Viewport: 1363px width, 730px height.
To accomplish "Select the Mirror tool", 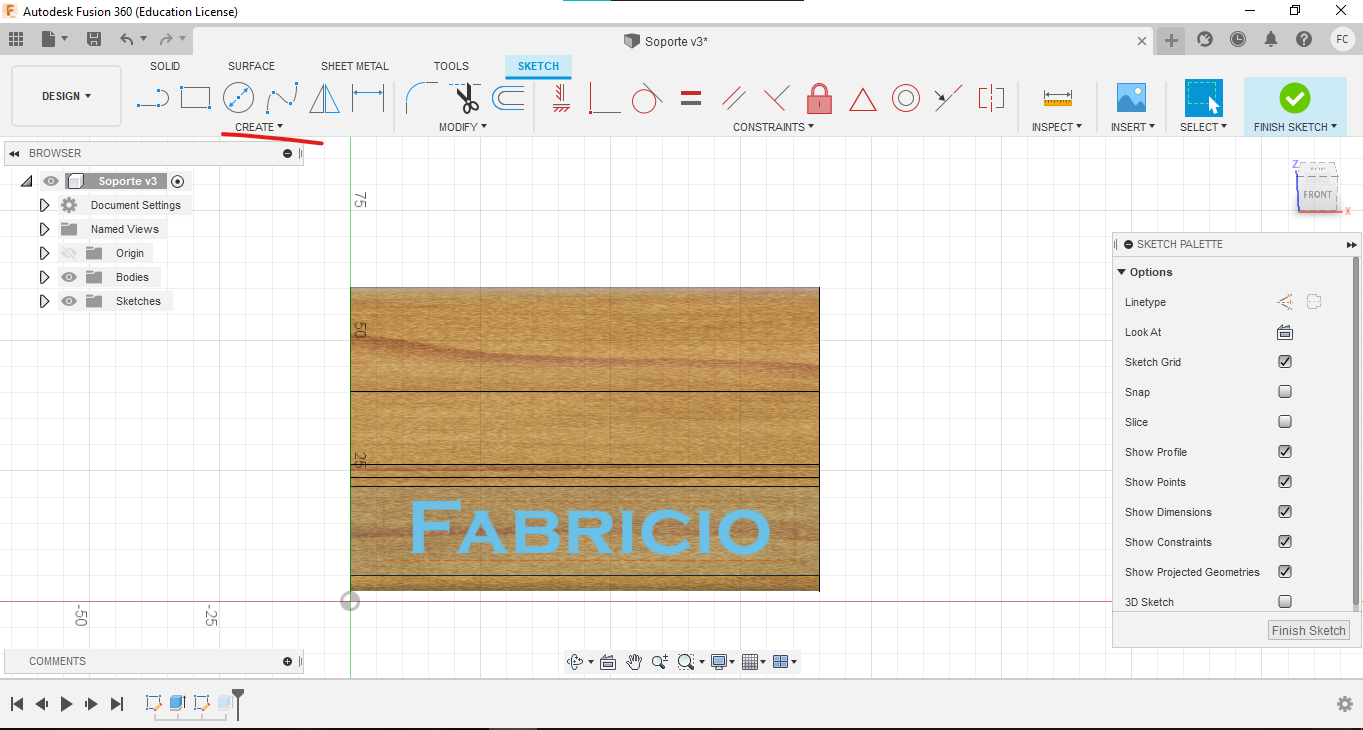I will (324, 97).
